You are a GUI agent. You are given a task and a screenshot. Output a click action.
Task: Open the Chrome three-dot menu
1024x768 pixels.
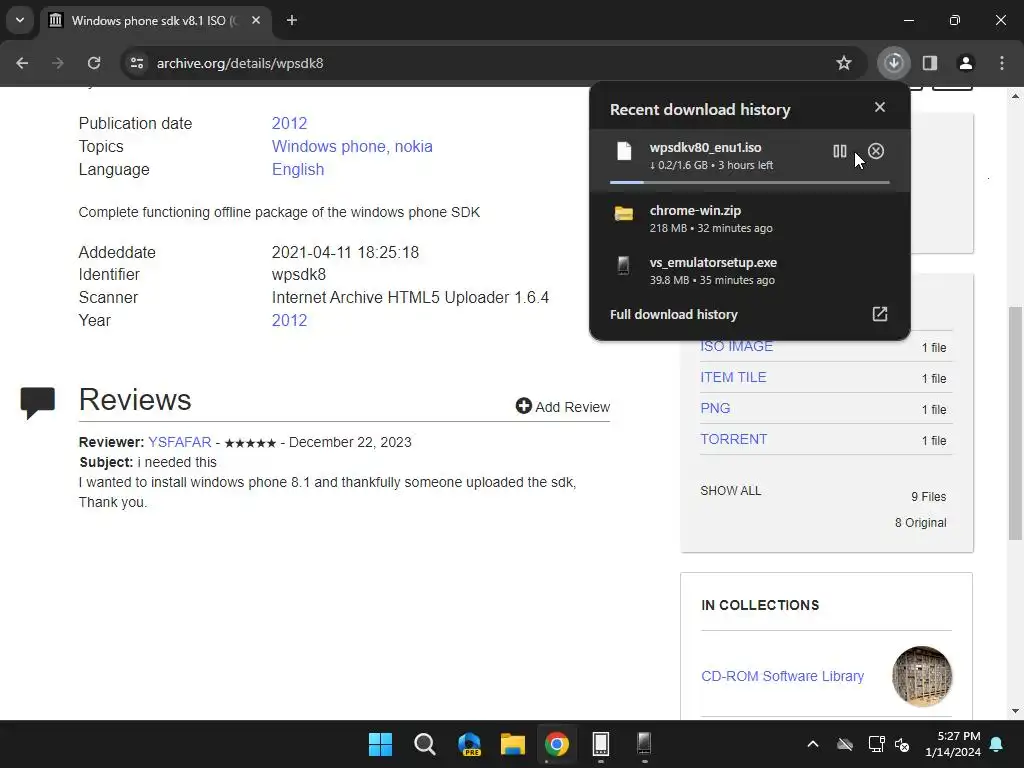coord(1002,63)
